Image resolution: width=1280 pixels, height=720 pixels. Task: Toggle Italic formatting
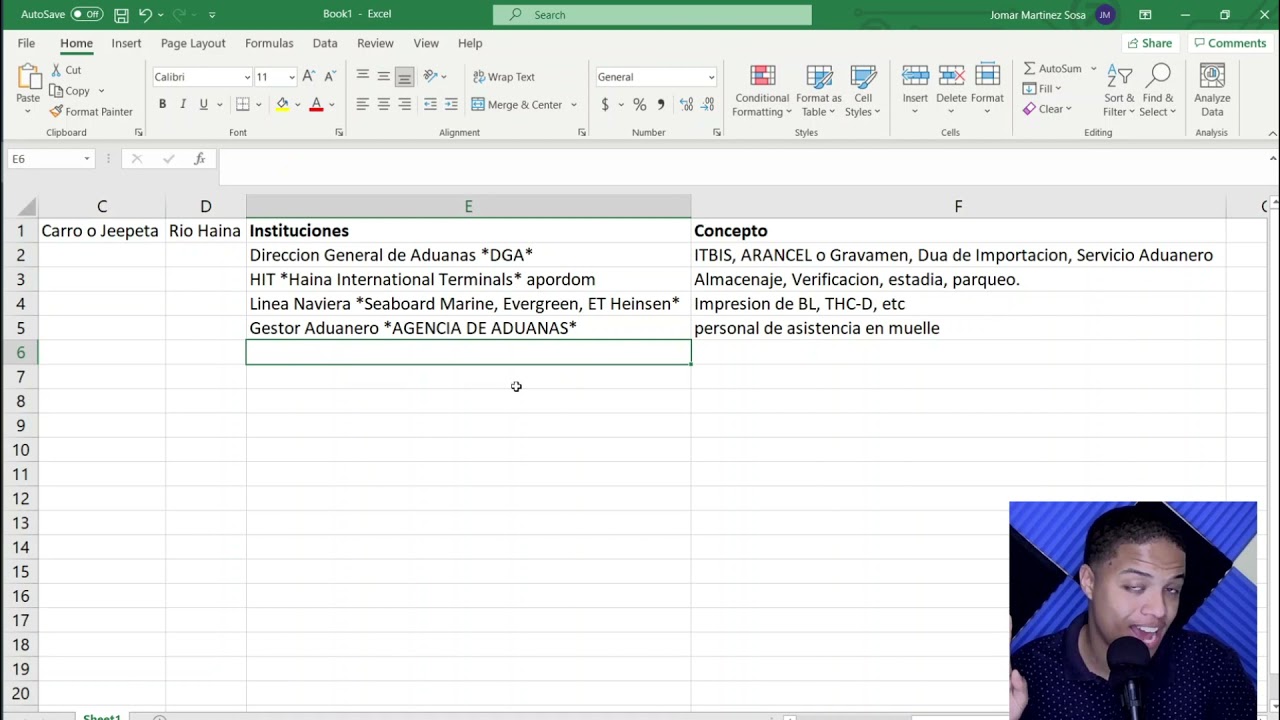[x=183, y=105]
